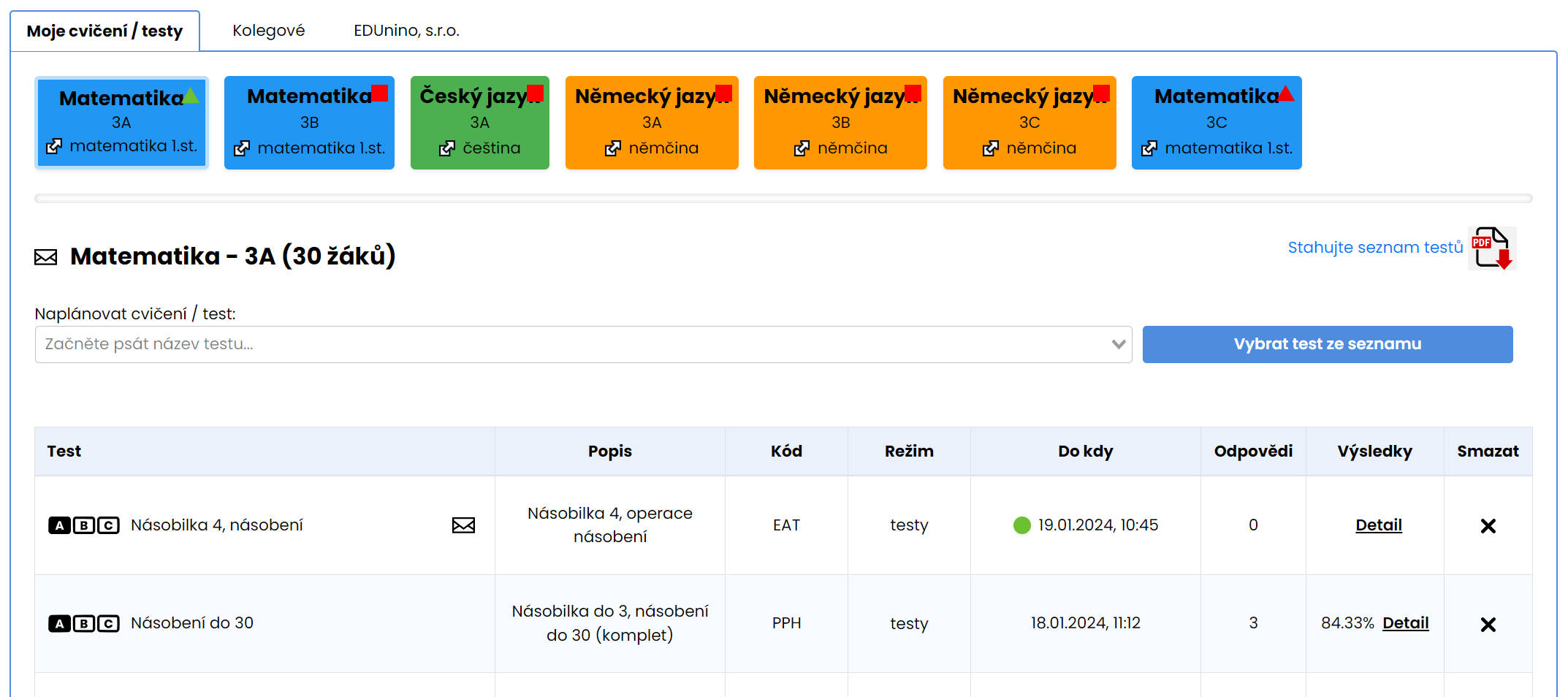Click horizontal scrollbar under class cards

click(783, 198)
